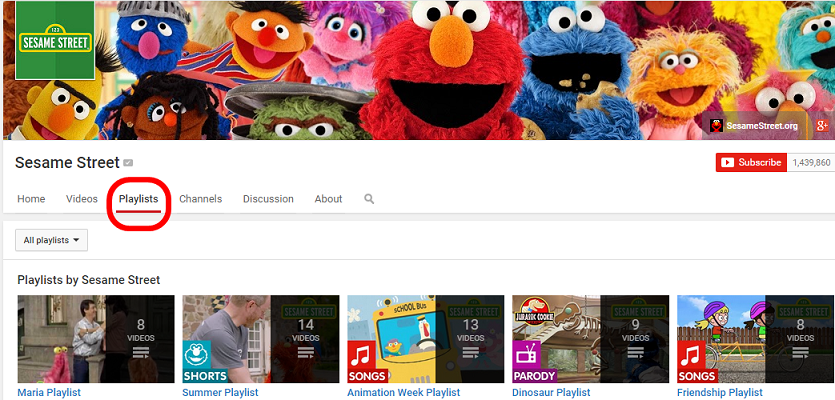This screenshot has width=835, height=400.
Task: Open the Discussion tab
Action: [x=268, y=199]
